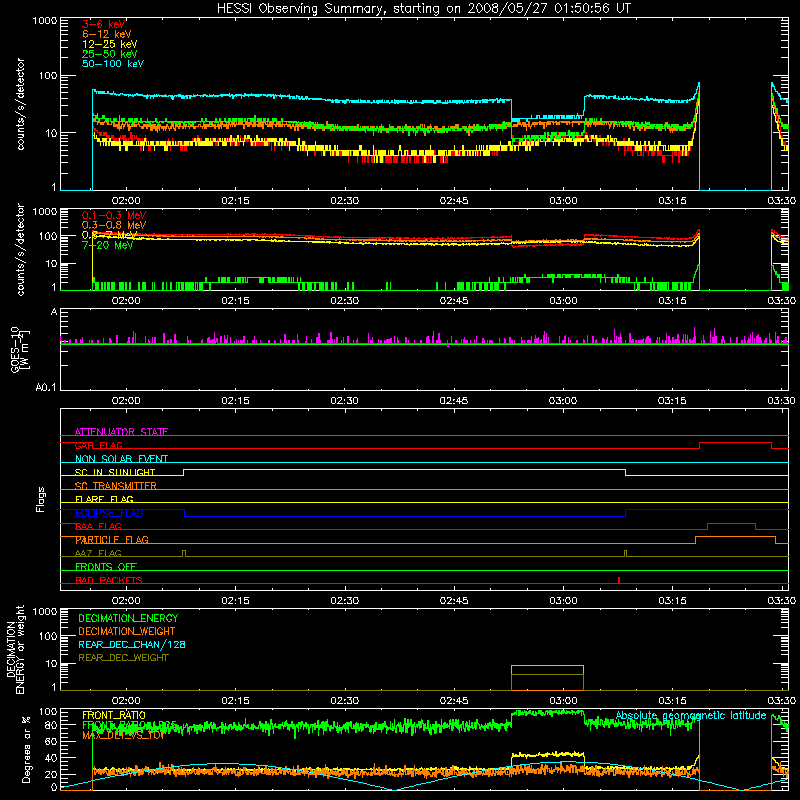
Task: Select the 3-6 keV legend entry
Action: [x=104, y=24]
